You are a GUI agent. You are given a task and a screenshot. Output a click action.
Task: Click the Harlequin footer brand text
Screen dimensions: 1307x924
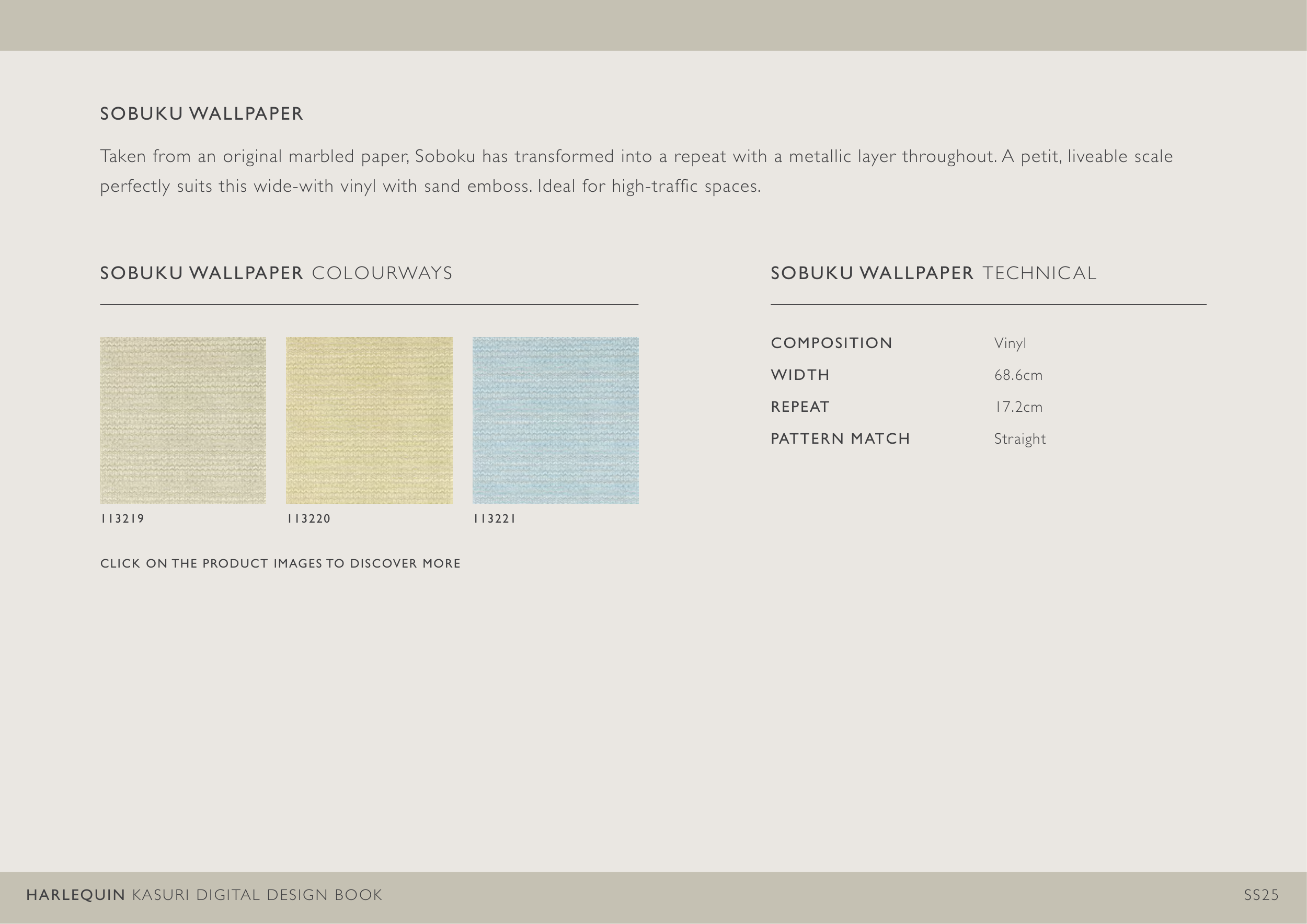76,895
